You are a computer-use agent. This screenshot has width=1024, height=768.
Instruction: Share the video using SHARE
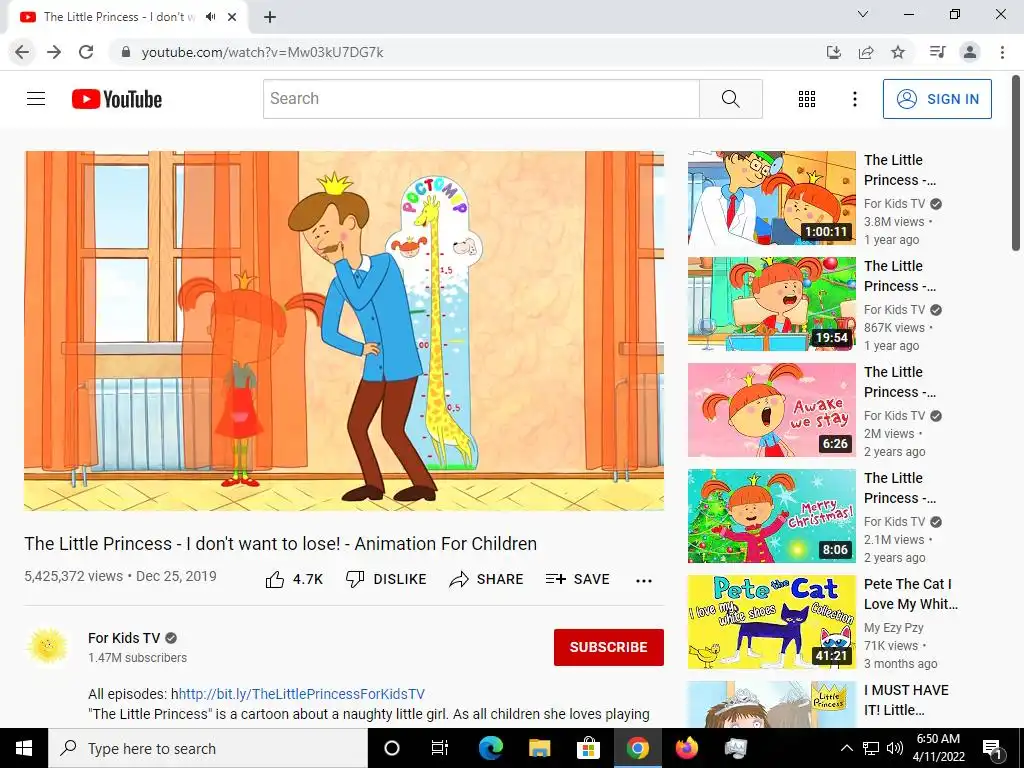coord(487,579)
